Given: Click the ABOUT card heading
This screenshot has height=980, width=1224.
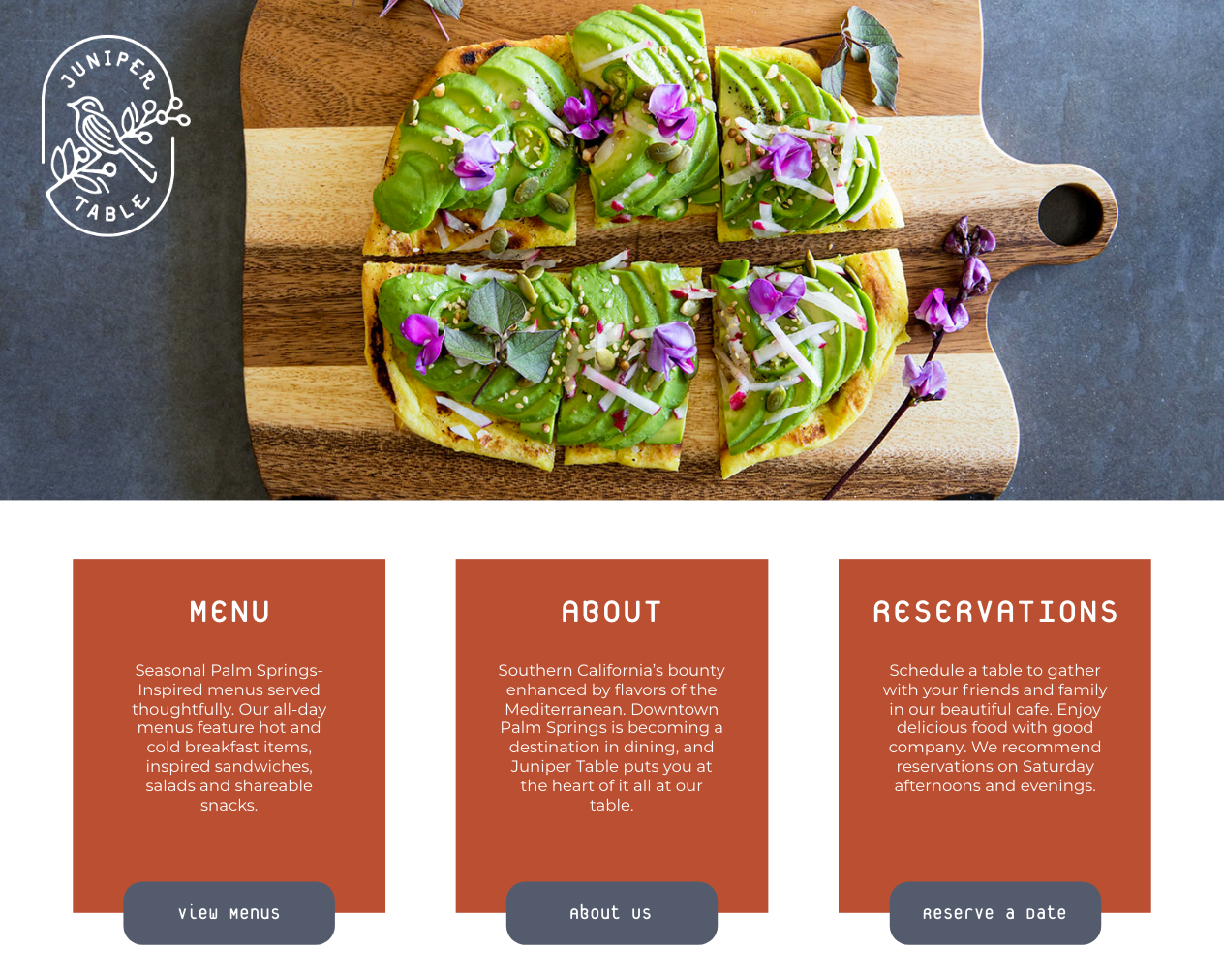Looking at the screenshot, I should (612, 612).
